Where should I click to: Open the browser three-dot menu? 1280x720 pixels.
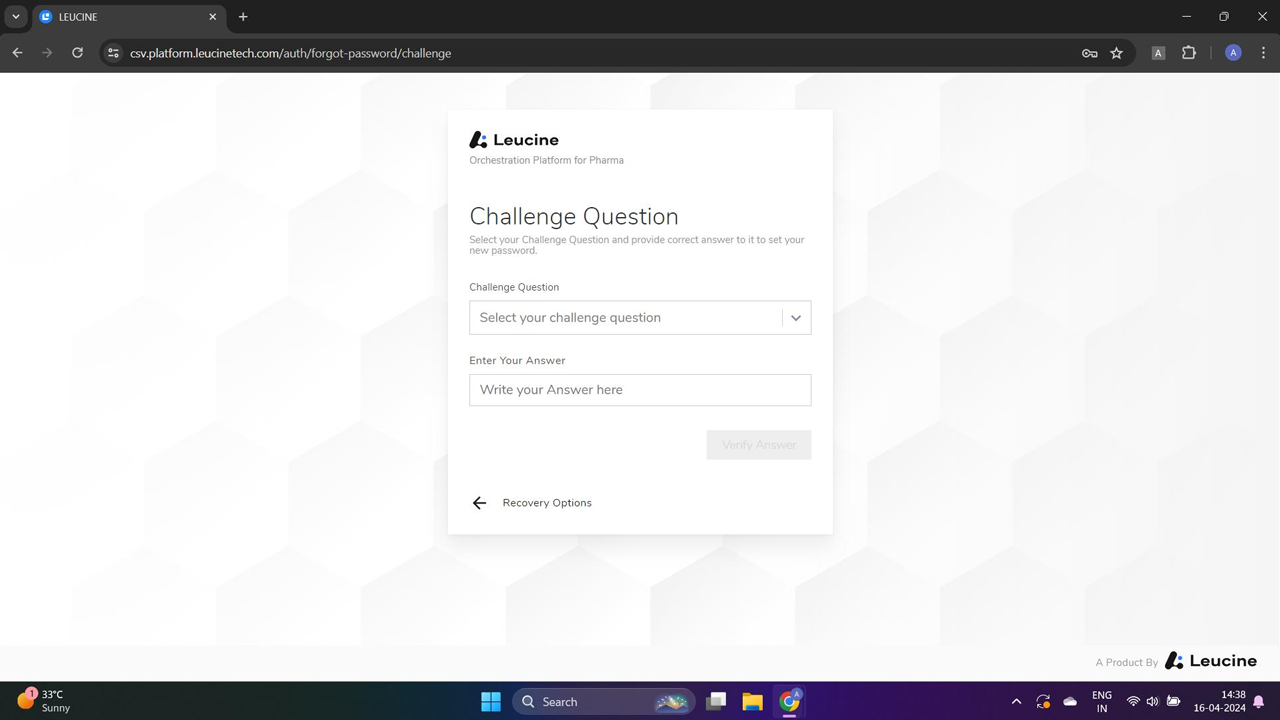point(1263,53)
